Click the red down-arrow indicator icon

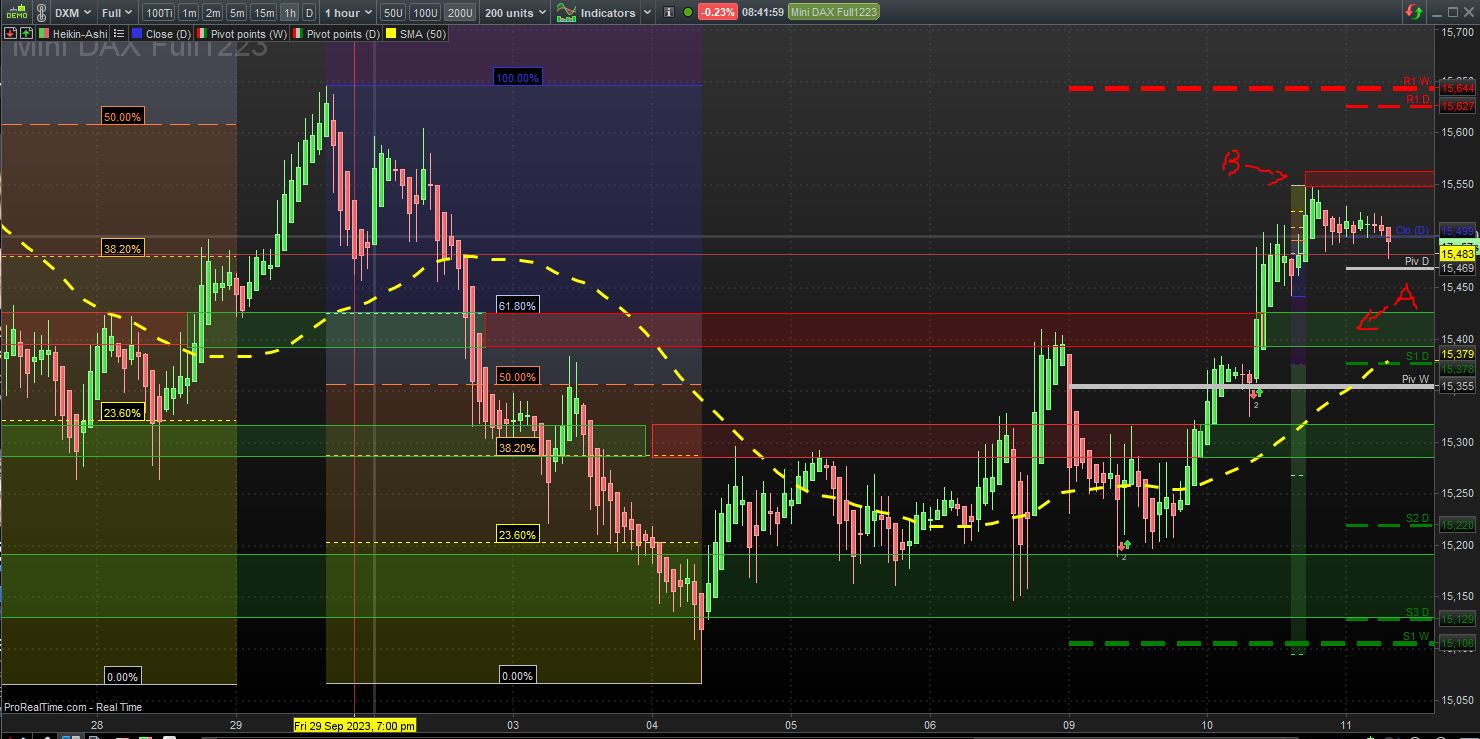12,33
